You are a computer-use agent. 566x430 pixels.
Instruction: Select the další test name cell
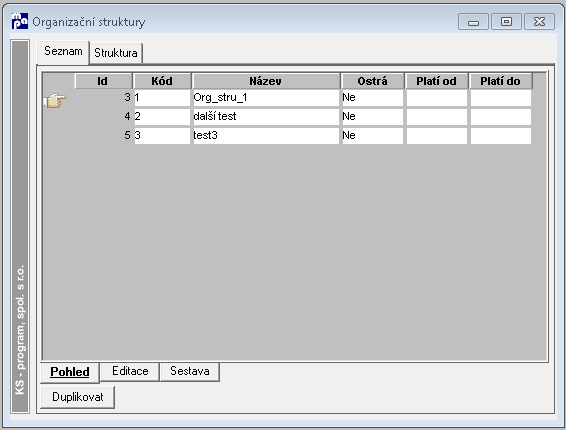pyautogui.click(x=266, y=117)
